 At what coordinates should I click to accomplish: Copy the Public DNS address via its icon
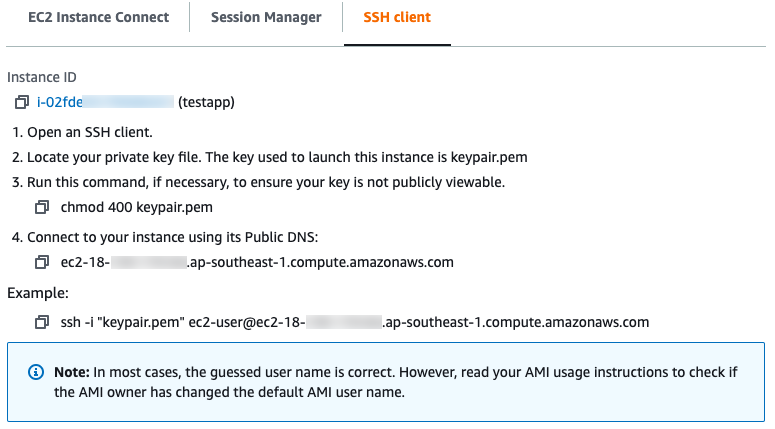tap(42, 262)
